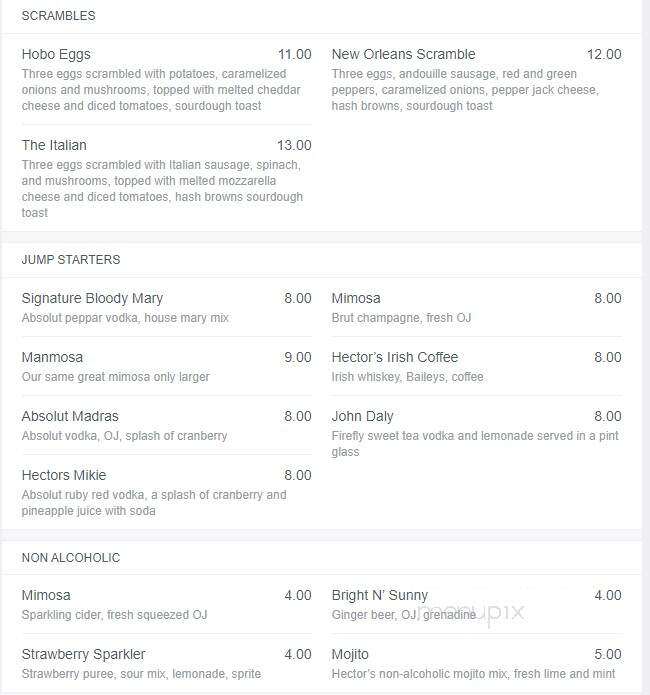
Task: Open Hector's Irish Coffee entry
Action: [395, 357]
